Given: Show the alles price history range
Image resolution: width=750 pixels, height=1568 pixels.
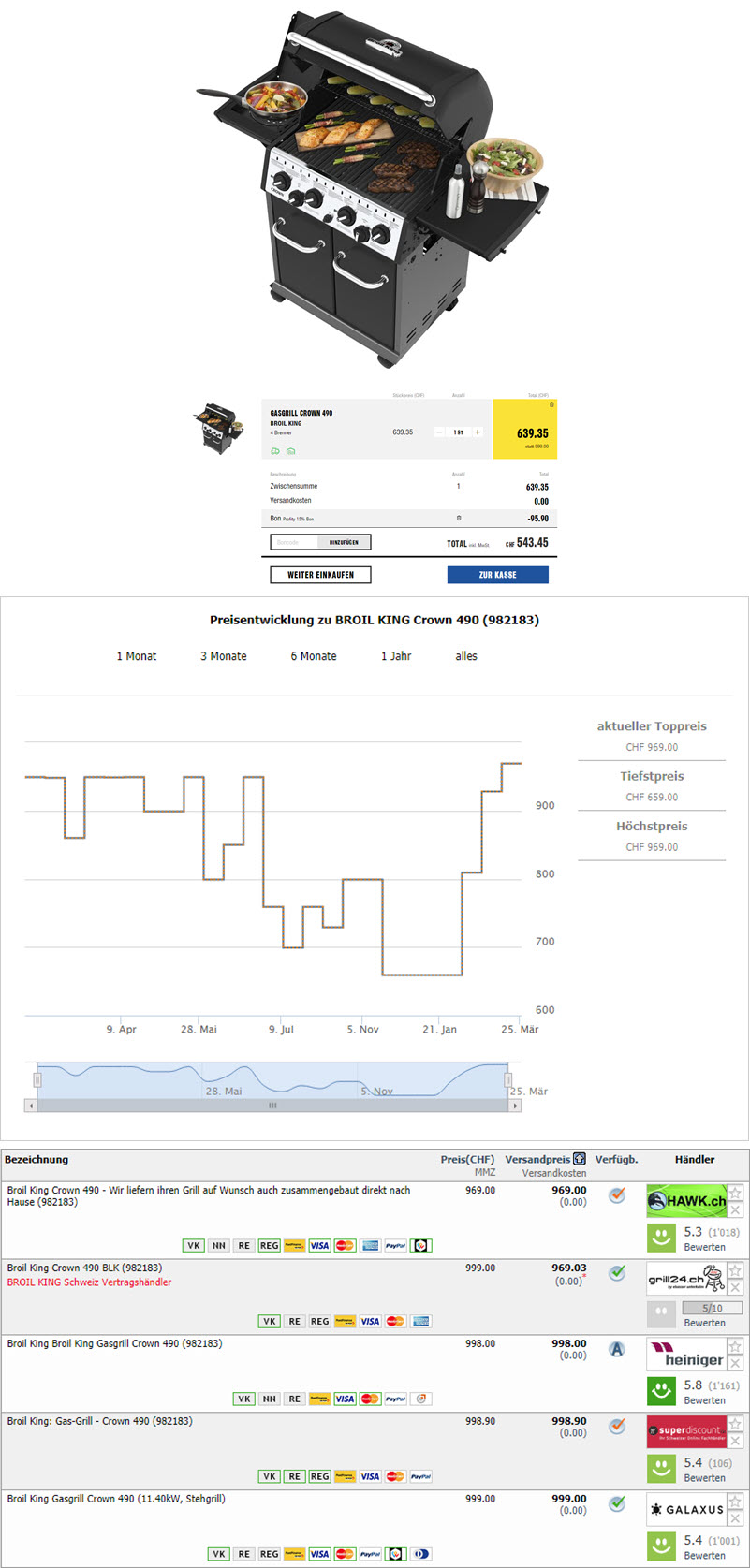Looking at the screenshot, I should 466,656.
